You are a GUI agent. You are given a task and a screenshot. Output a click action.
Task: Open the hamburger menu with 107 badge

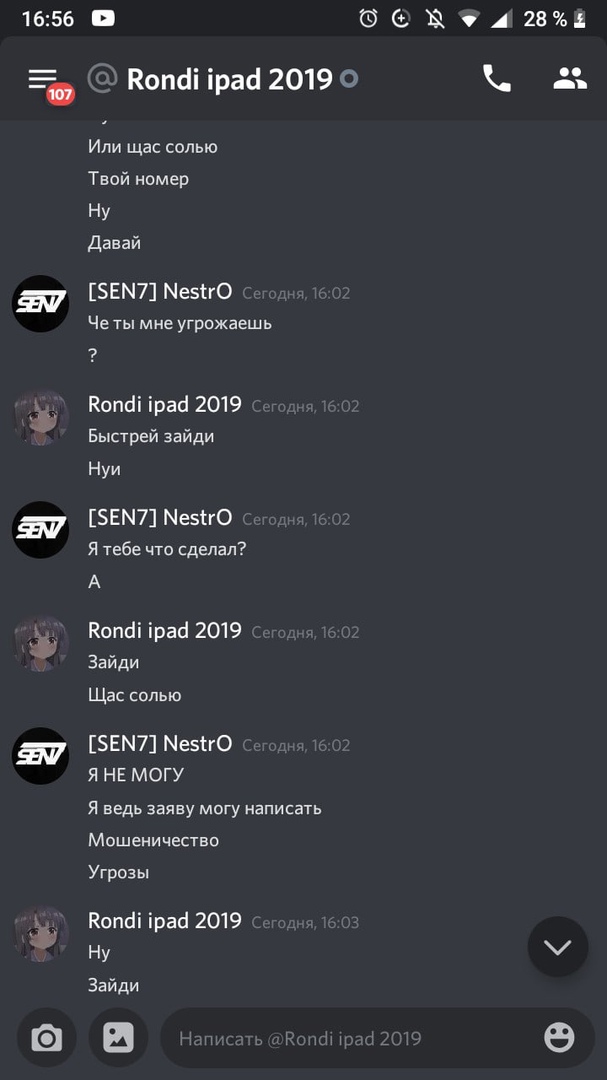tap(43, 80)
